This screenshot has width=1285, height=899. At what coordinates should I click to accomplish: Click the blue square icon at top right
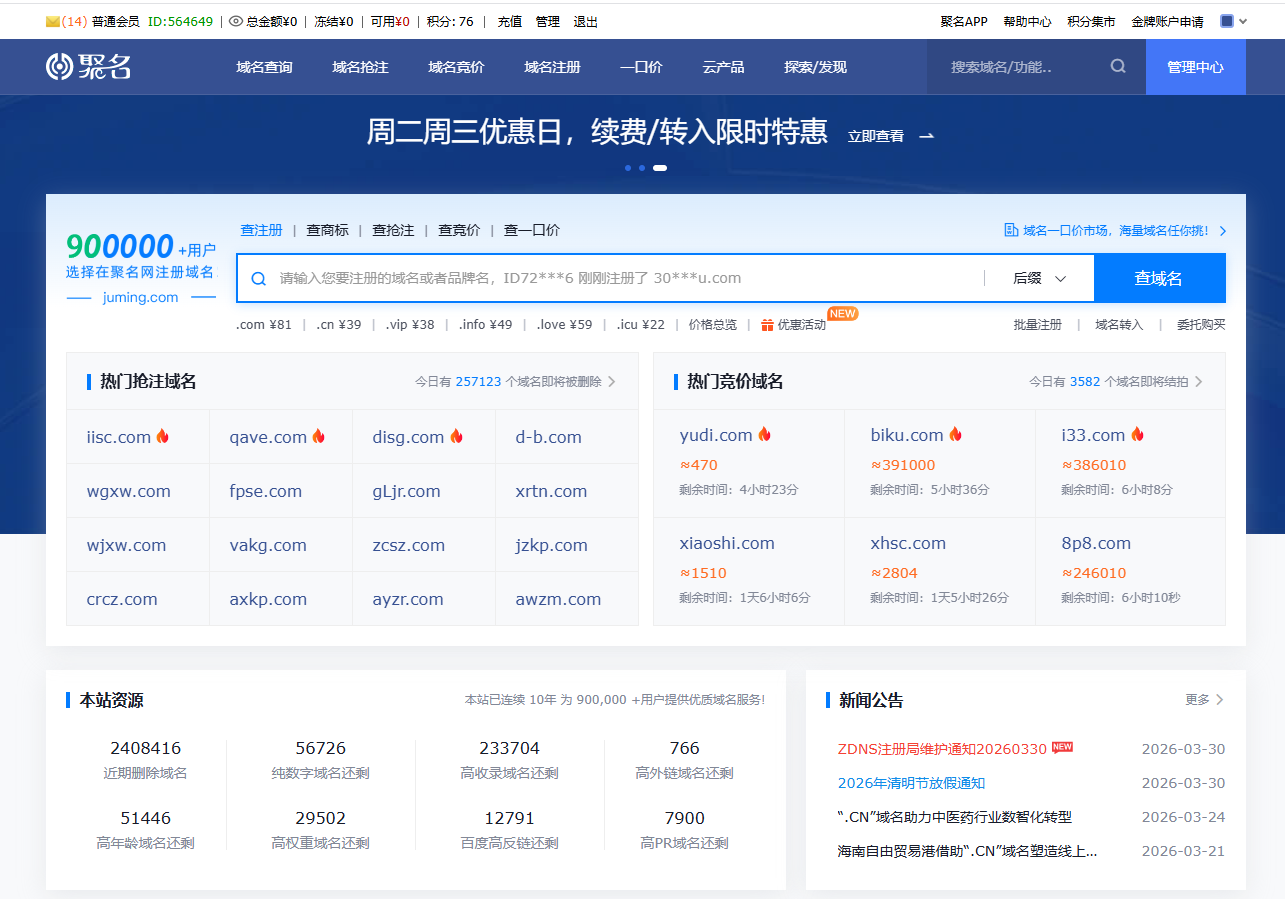tap(1227, 21)
